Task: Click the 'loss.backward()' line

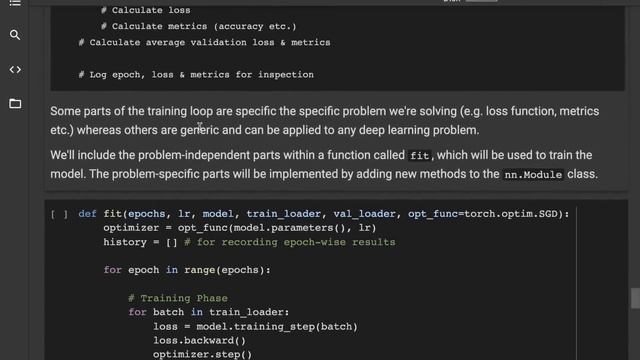Action: point(200,340)
